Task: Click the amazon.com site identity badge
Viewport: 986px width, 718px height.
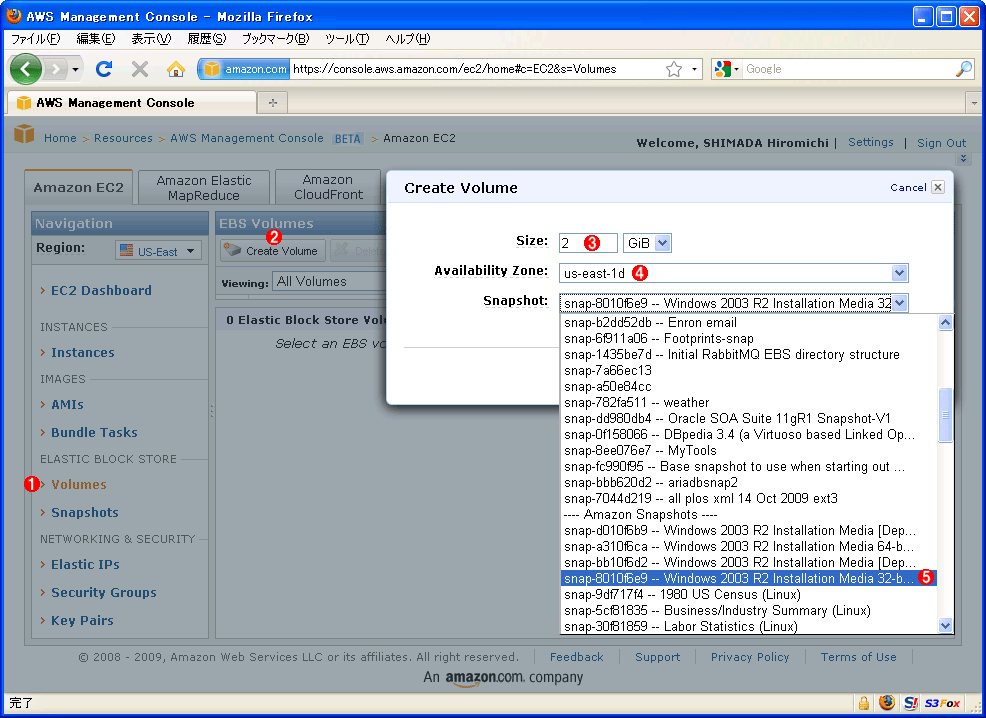Action: (246, 69)
